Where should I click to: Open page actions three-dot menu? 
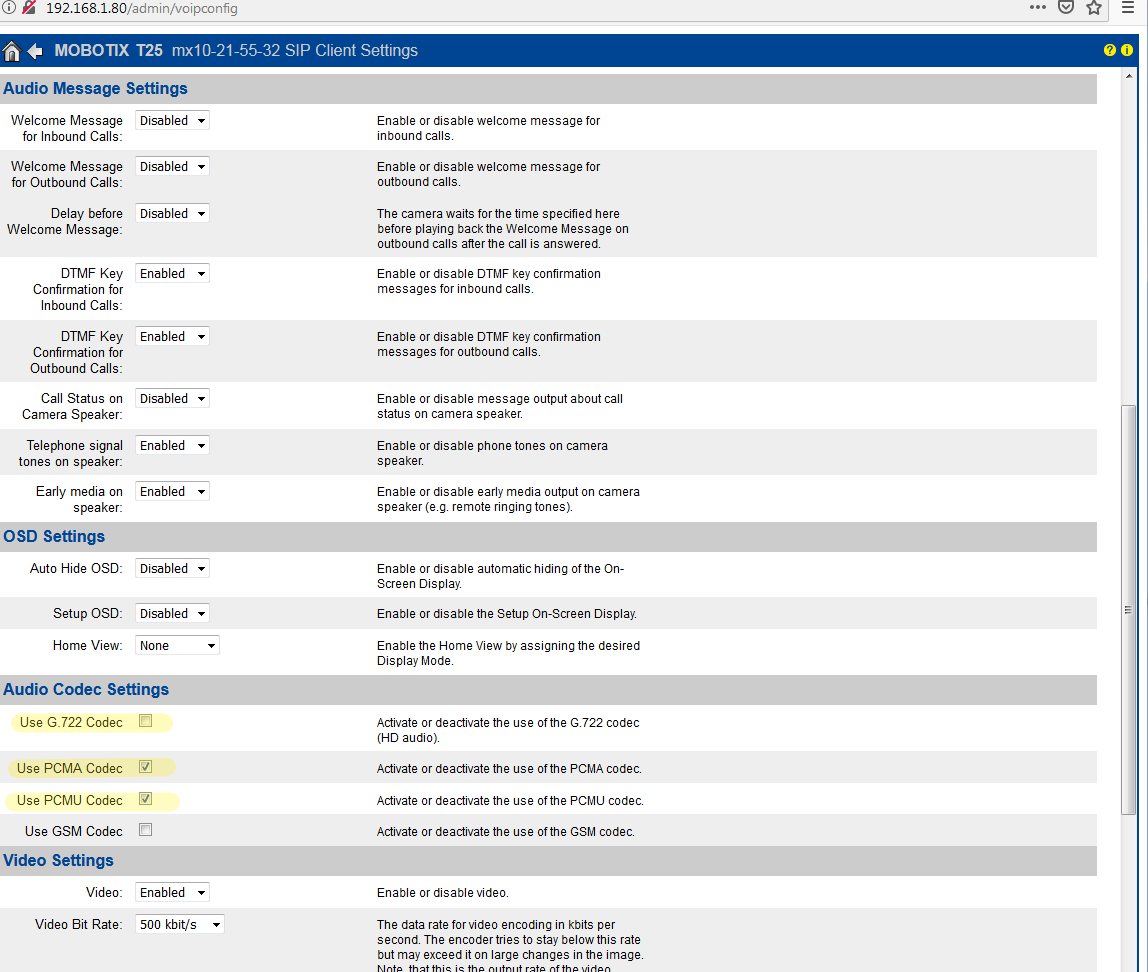tap(1039, 8)
